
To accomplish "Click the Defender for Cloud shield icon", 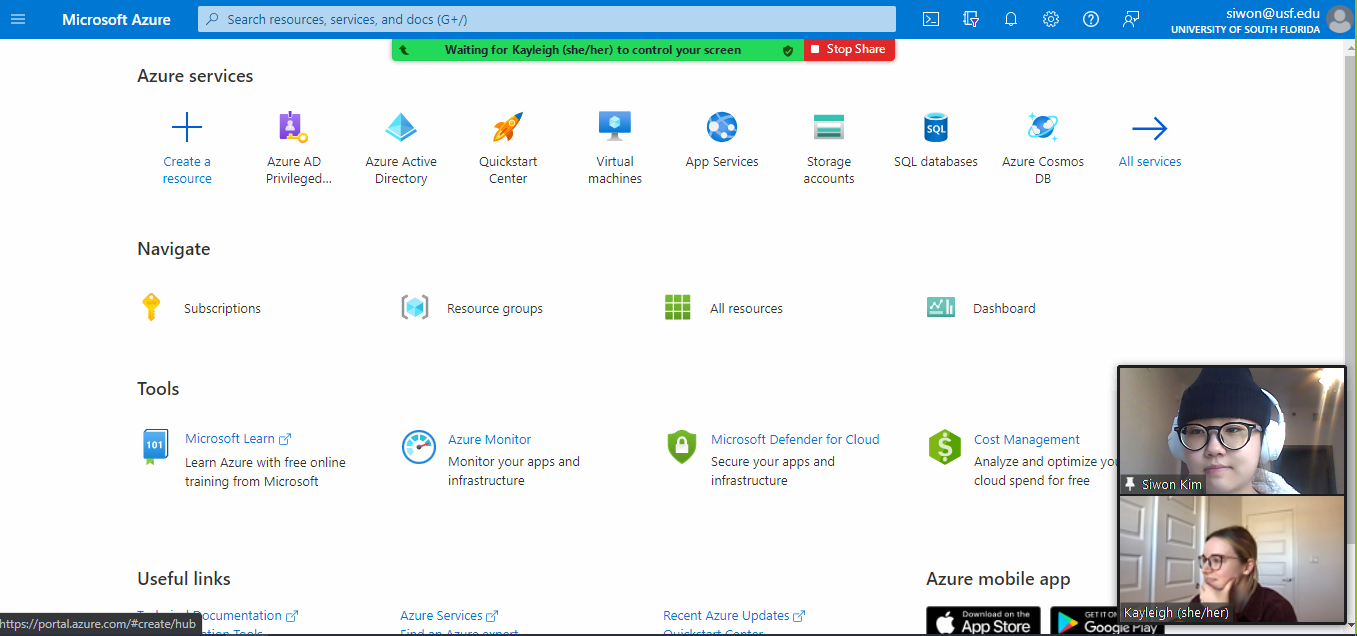I will click(x=682, y=446).
